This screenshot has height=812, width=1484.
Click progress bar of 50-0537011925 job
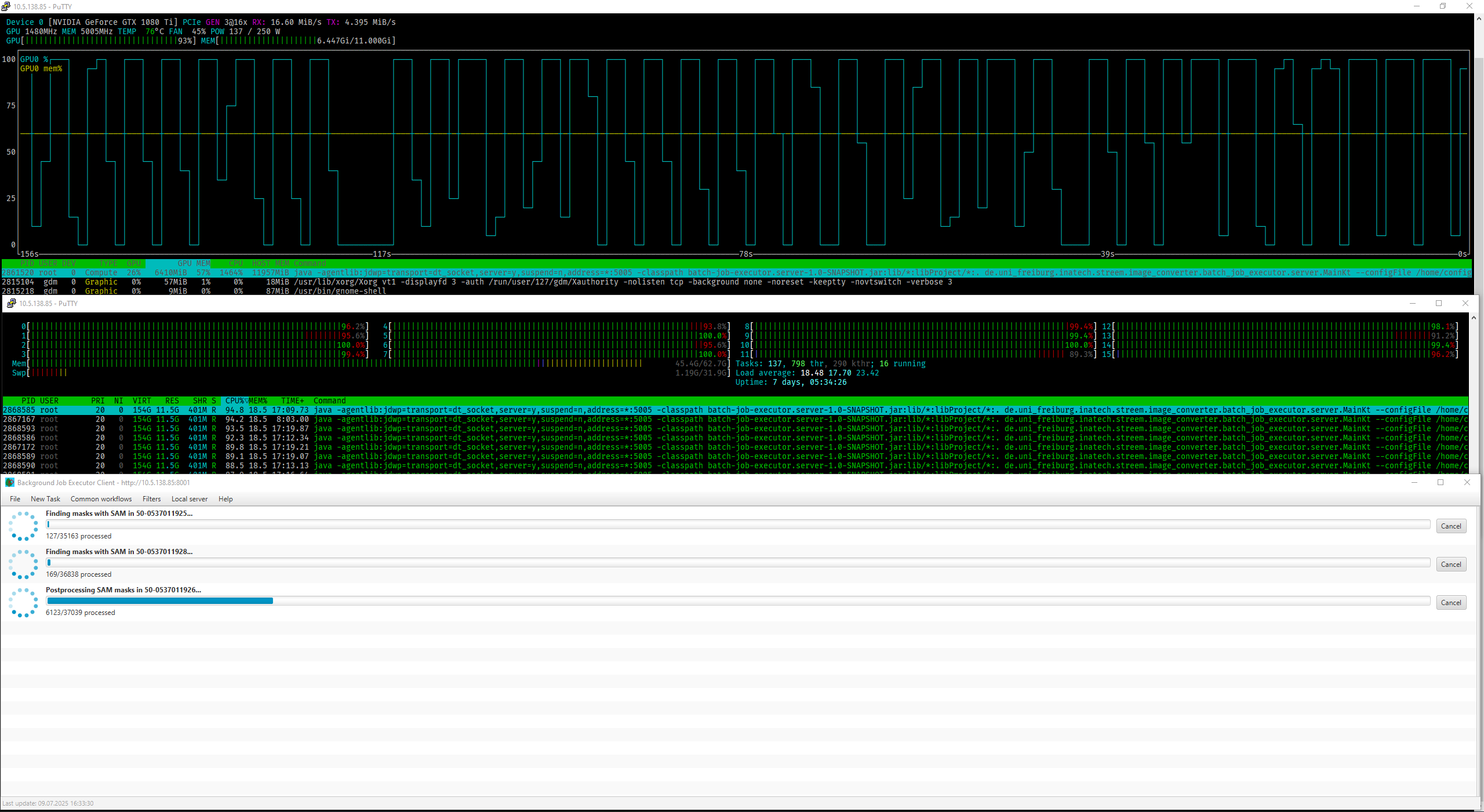738,525
